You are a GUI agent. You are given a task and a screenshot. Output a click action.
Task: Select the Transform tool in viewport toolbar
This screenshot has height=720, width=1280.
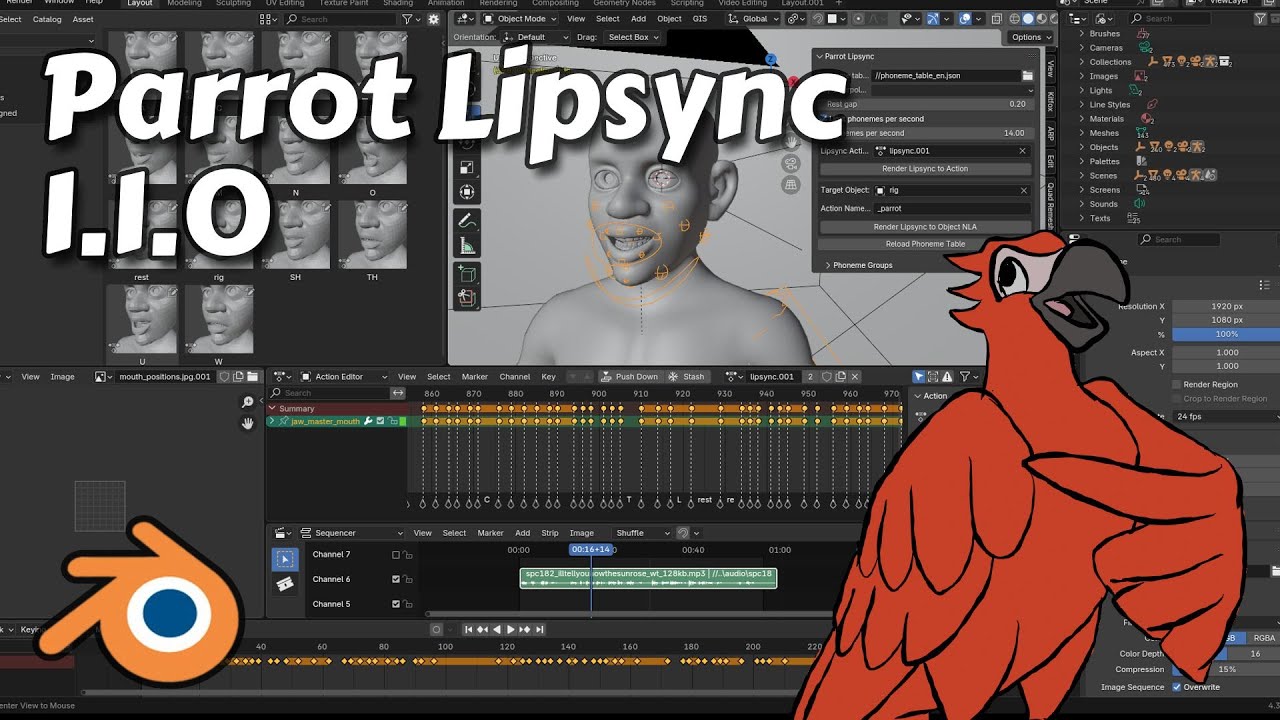coord(466,191)
